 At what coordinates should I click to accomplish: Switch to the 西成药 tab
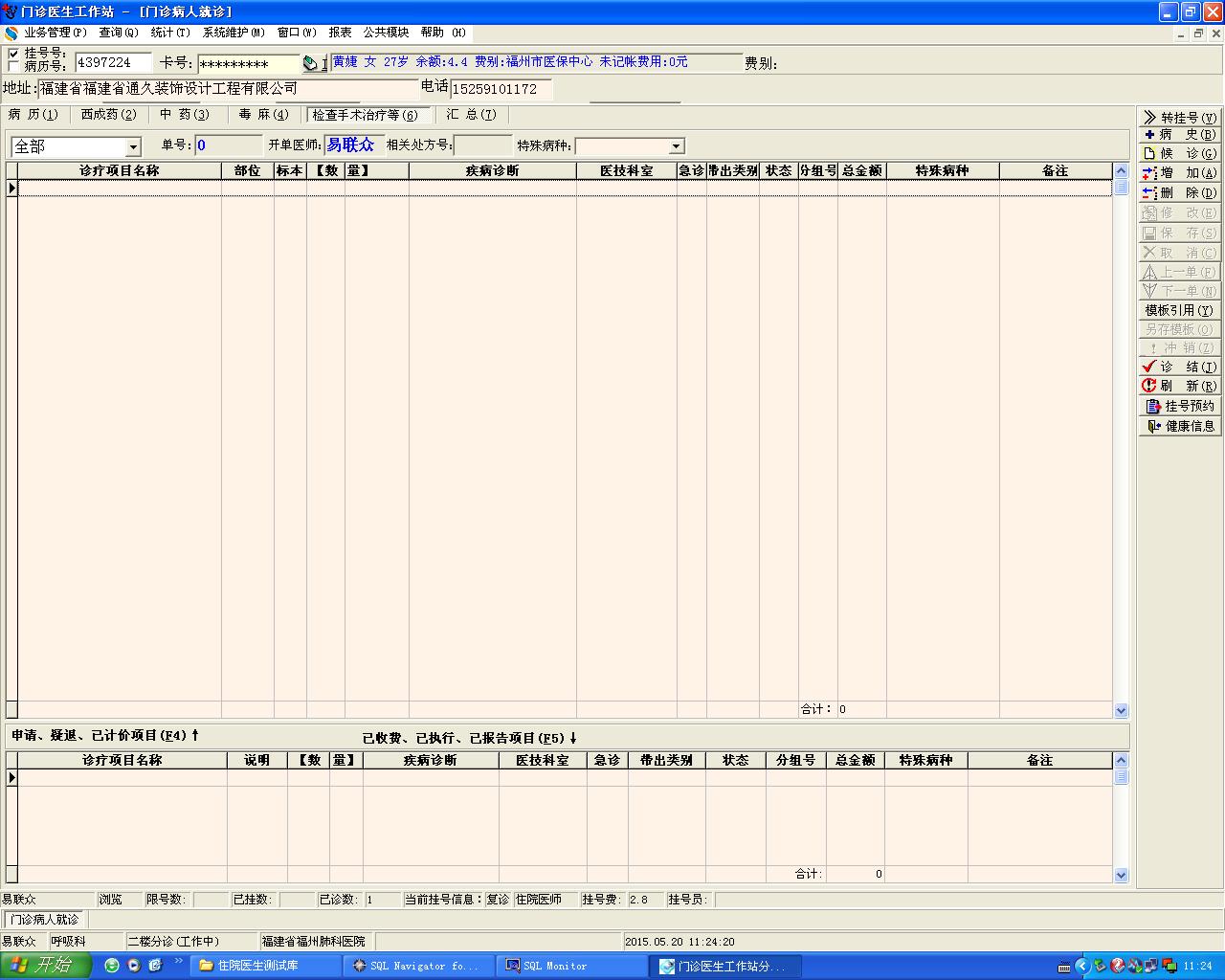click(108, 115)
